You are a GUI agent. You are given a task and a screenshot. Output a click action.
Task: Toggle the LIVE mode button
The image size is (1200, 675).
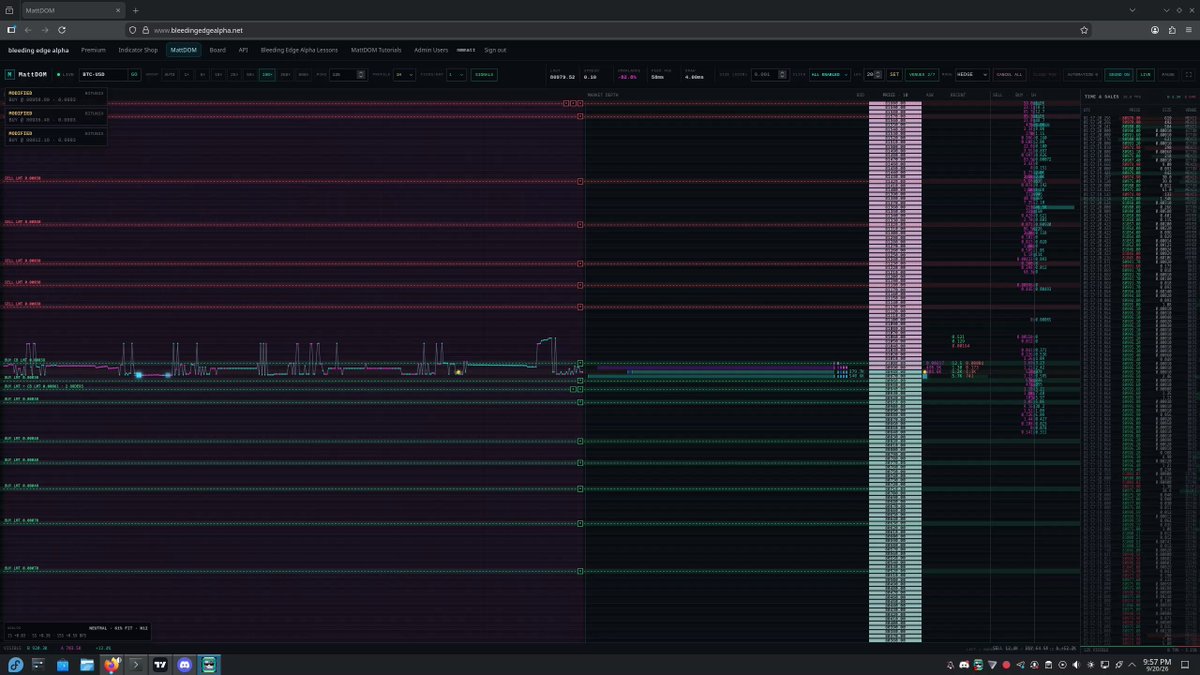click(x=1146, y=74)
